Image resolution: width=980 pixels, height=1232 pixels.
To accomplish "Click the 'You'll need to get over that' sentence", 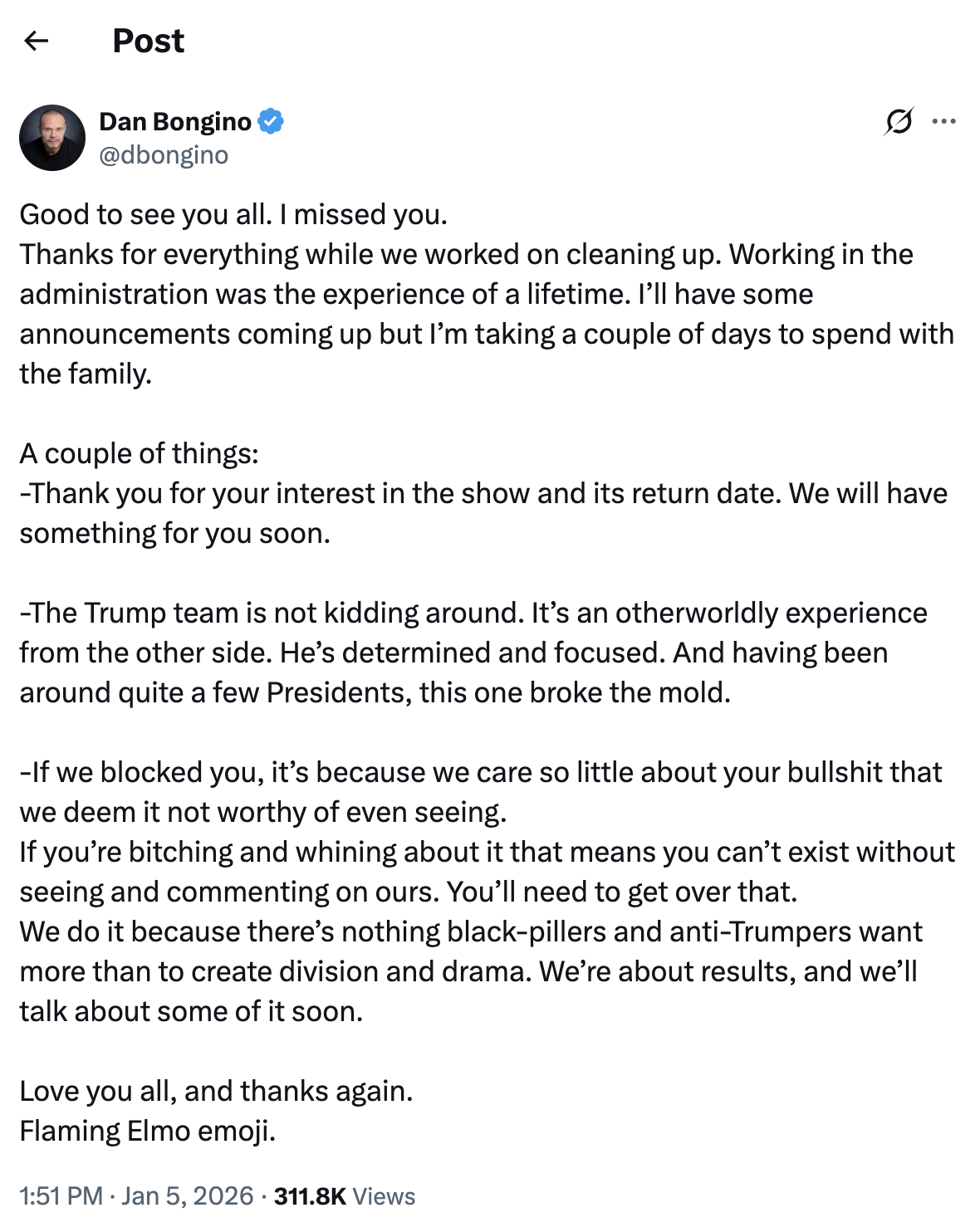I will pyautogui.click(x=621, y=892).
